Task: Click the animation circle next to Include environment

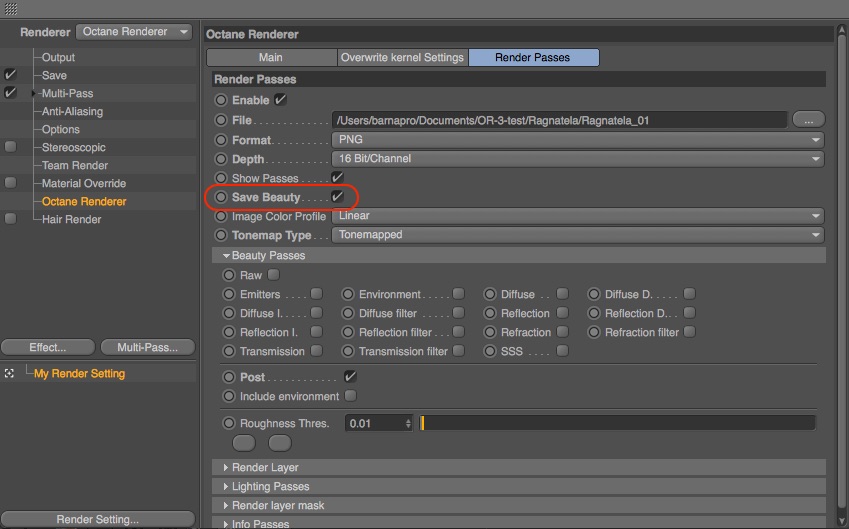Action: click(x=229, y=396)
